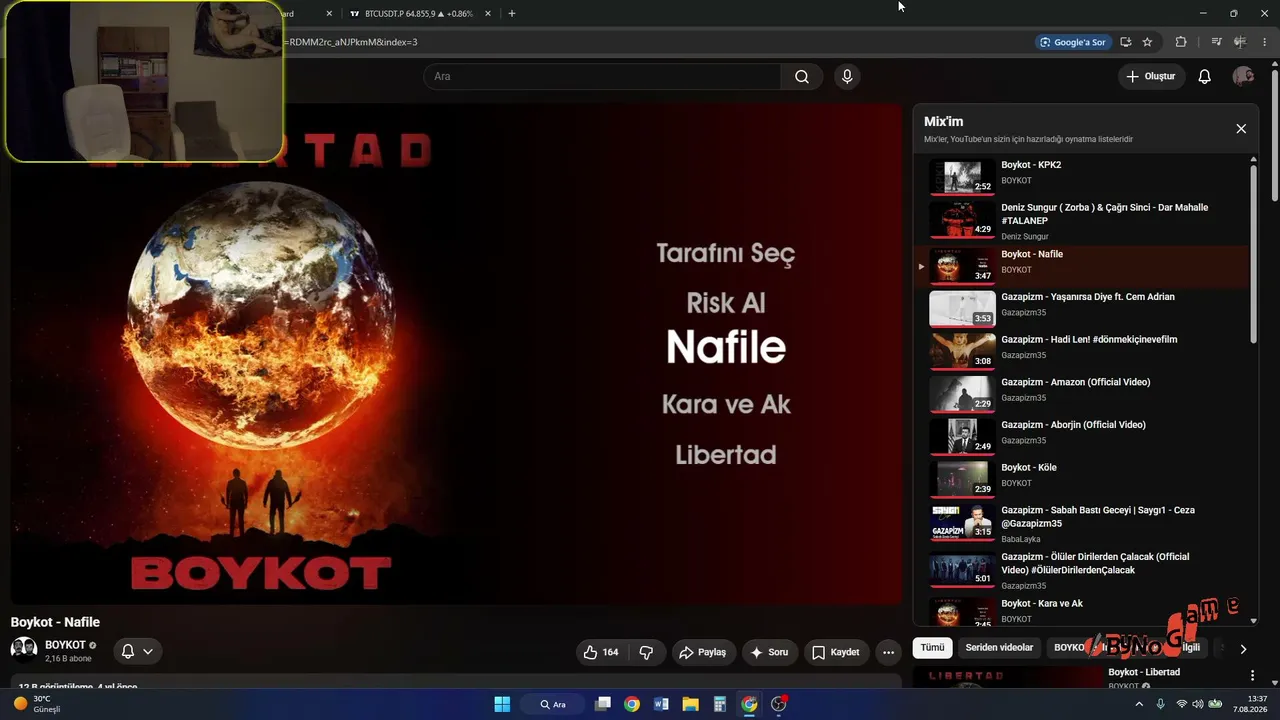The height and width of the screenshot is (720, 1280).
Task: Click the install app icon in address bar
Action: [1125, 42]
